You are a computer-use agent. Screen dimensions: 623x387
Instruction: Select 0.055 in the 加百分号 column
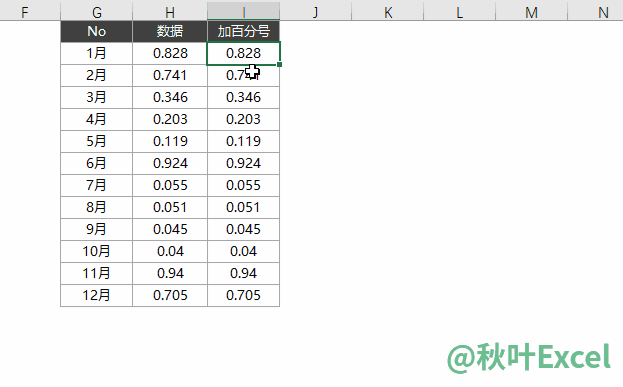pos(244,185)
